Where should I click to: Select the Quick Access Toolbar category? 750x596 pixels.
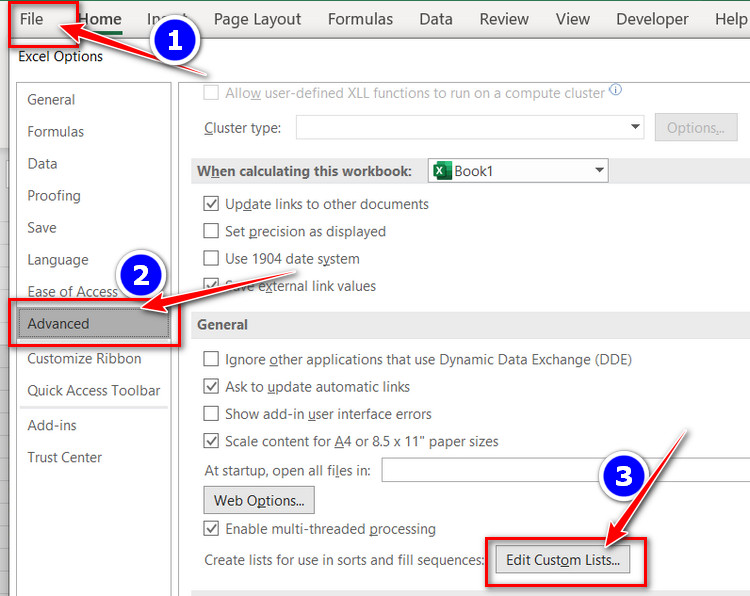(x=94, y=390)
